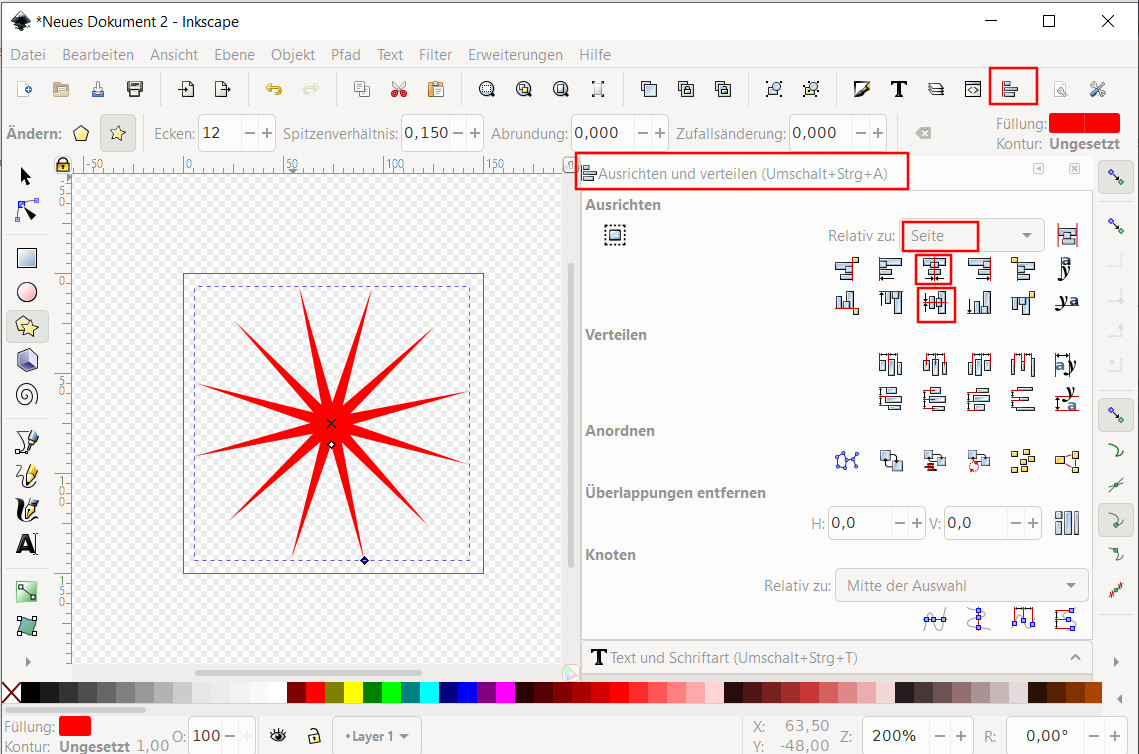Click horizontal overlap H field
Screen dimensions: 1139x754
click(x=859, y=523)
